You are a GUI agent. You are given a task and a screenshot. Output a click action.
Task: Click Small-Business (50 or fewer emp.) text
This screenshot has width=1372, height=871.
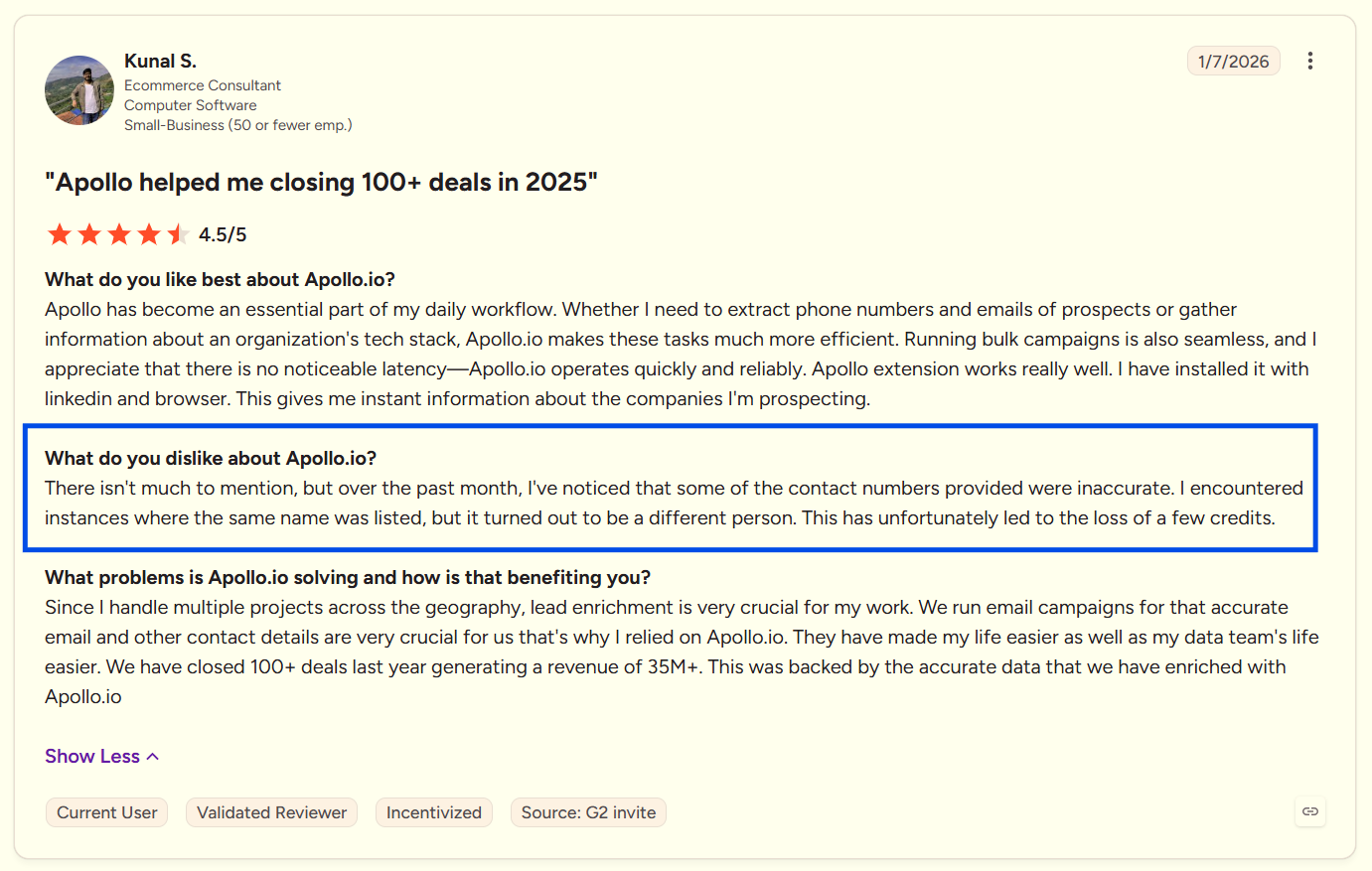[238, 125]
